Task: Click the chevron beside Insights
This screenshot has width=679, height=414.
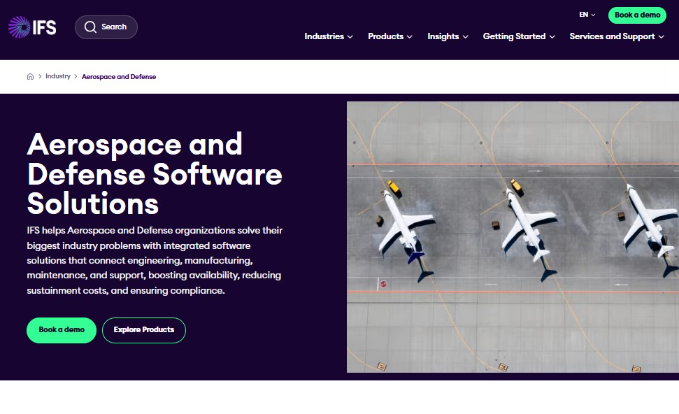Action: 466,37
